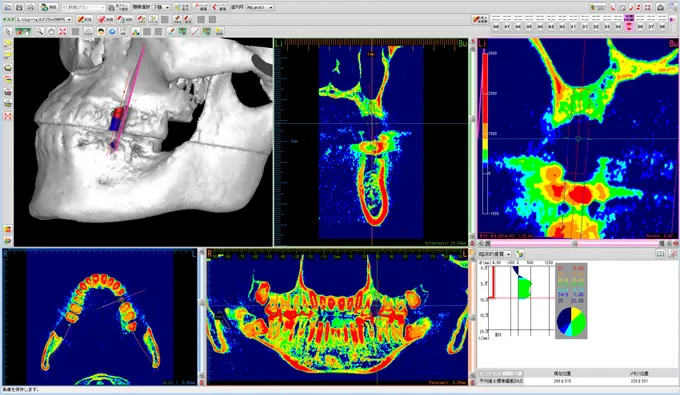680x395 pixels.
Task: Select tooth number 41 button
Action: tap(573, 26)
